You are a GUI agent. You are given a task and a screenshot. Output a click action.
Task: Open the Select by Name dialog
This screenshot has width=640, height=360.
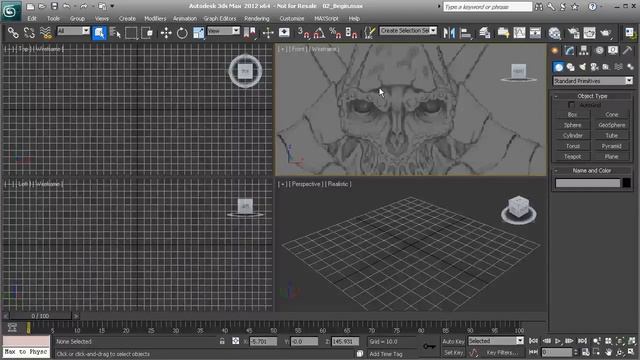click(x=115, y=33)
